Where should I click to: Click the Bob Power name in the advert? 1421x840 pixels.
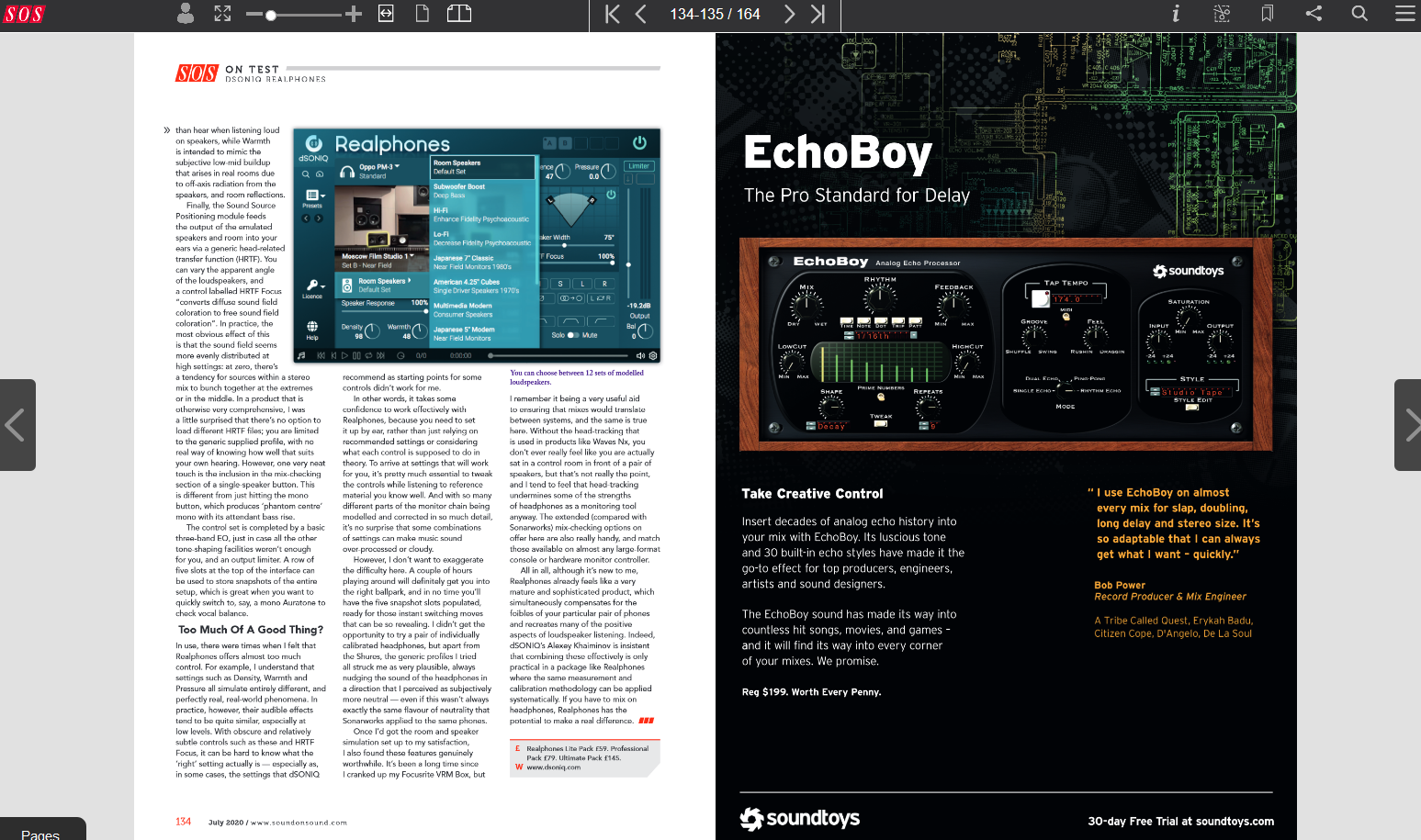click(1120, 585)
